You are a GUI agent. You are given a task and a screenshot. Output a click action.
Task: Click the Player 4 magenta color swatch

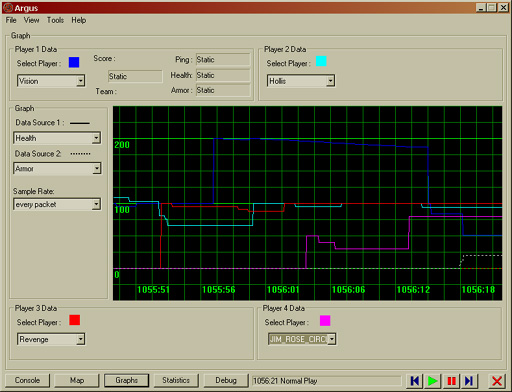(x=325, y=321)
